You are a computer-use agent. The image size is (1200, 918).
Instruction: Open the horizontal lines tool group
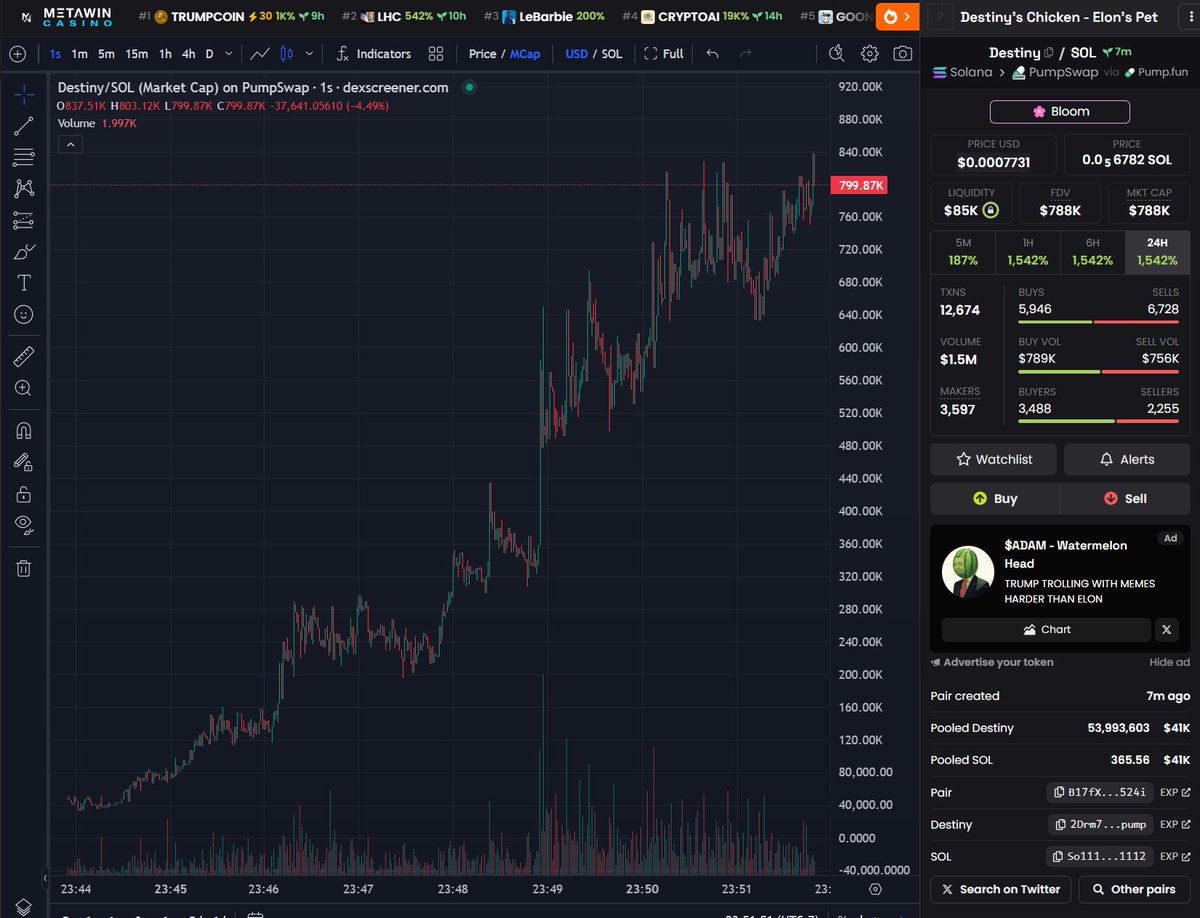pyautogui.click(x=24, y=157)
